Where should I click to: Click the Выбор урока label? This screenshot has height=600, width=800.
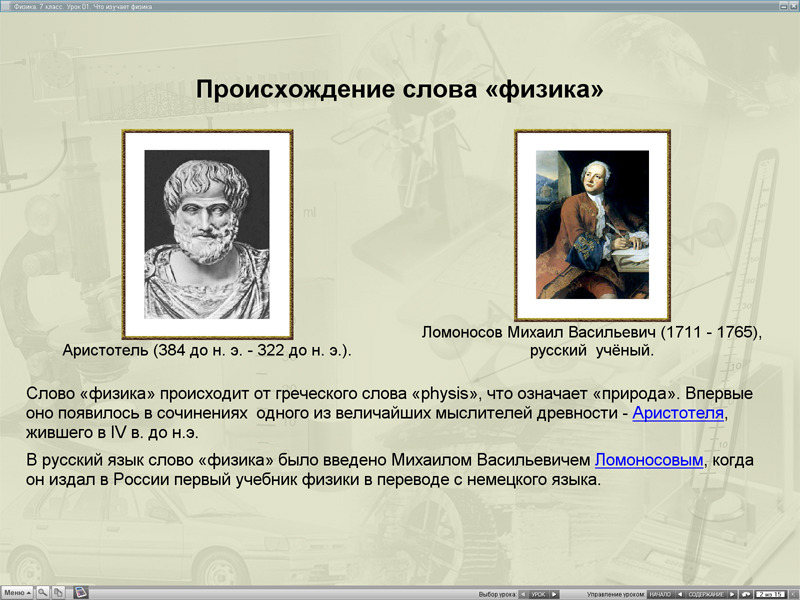[498, 592]
